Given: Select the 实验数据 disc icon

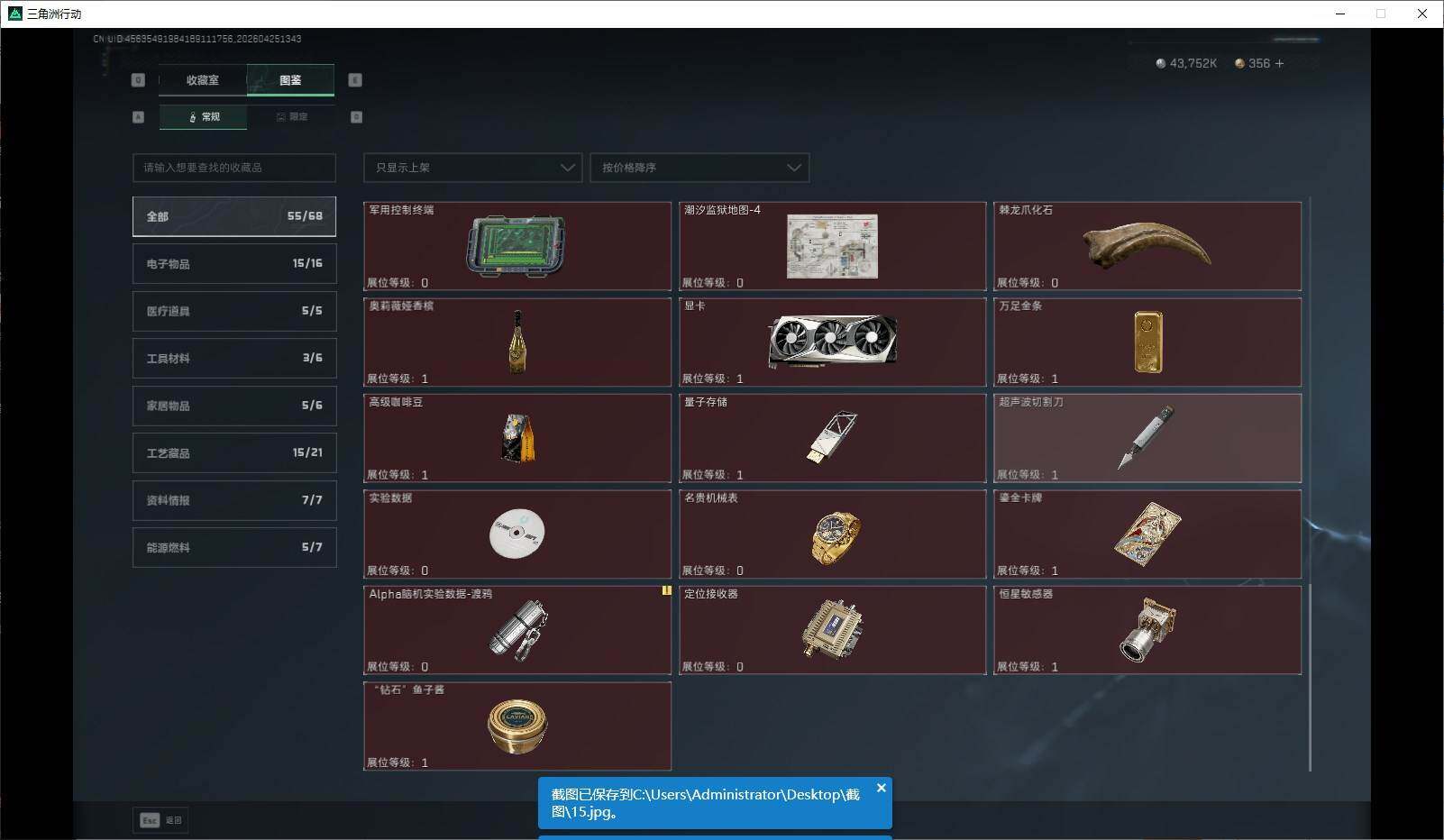Looking at the screenshot, I should [516, 534].
